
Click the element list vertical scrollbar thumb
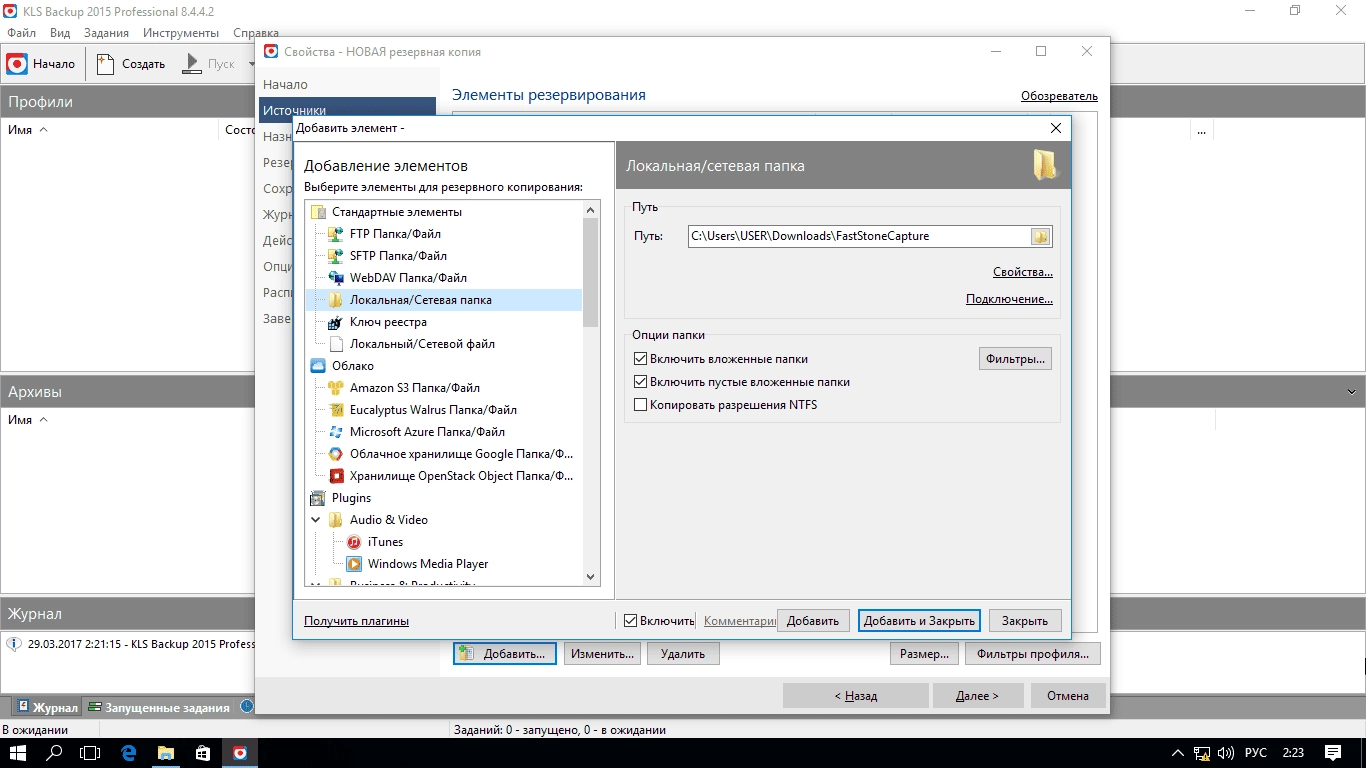590,272
